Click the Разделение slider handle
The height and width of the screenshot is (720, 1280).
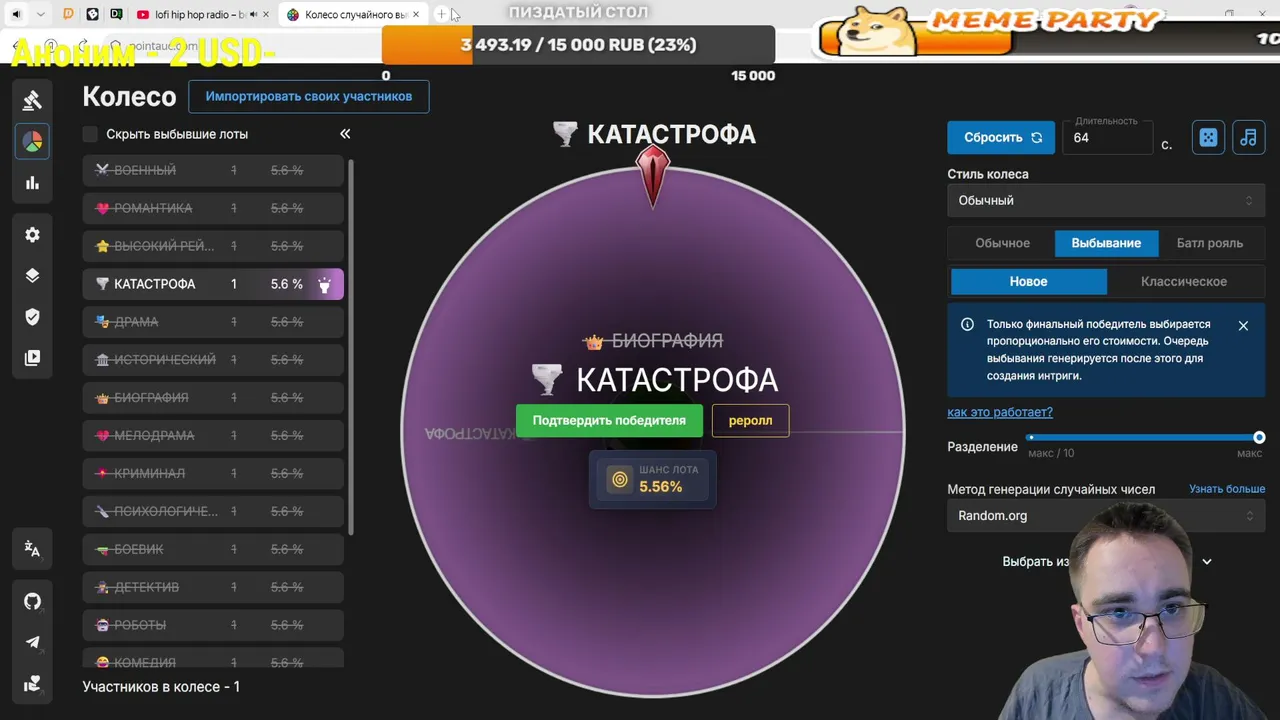click(x=1259, y=437)
